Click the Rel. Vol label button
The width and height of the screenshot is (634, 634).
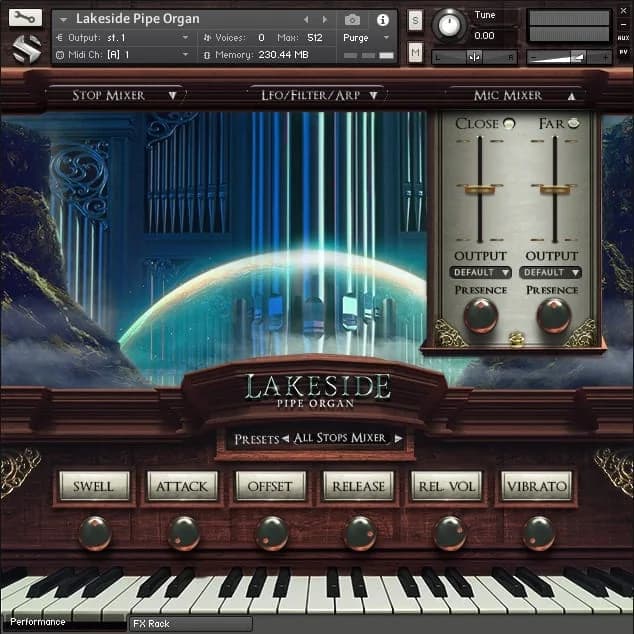coord(447,486)
